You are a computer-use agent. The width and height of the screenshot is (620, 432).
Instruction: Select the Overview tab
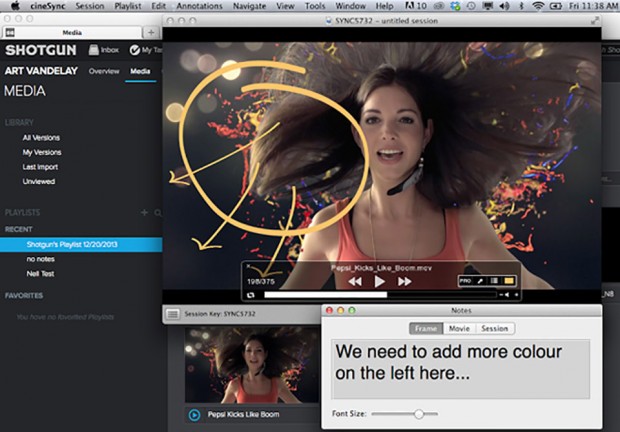click(104, 72)
